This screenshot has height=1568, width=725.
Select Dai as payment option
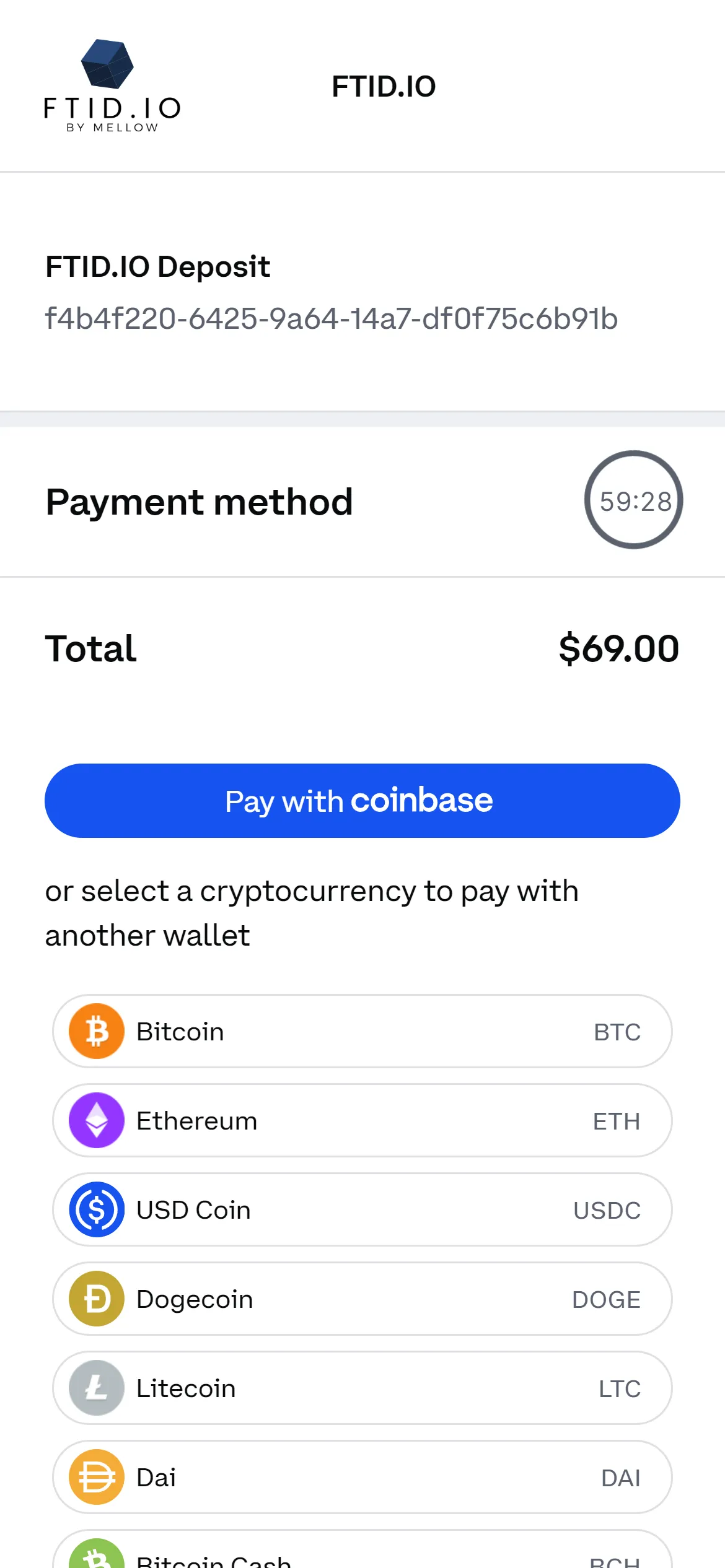coord(362,1477)
